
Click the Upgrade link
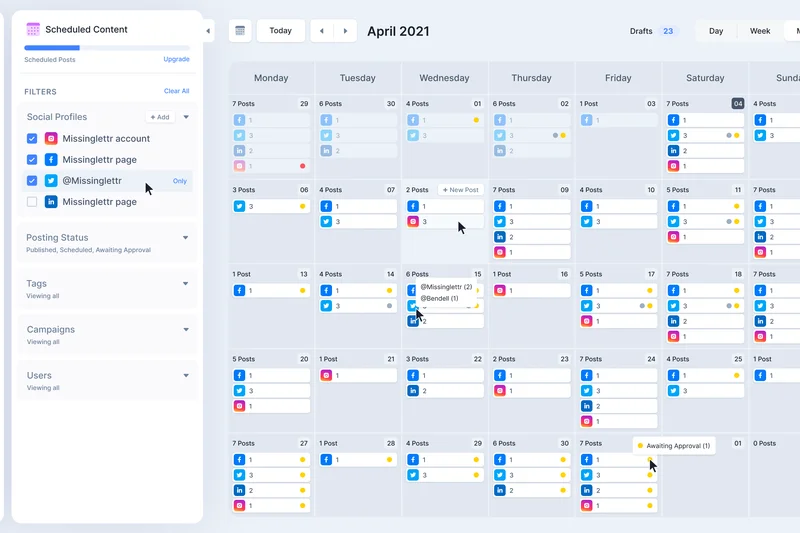(176, 59)
